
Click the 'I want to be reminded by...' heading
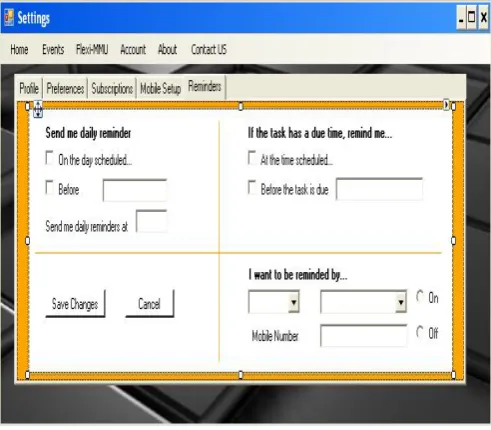pyautogui.click(x=298, y=275)
